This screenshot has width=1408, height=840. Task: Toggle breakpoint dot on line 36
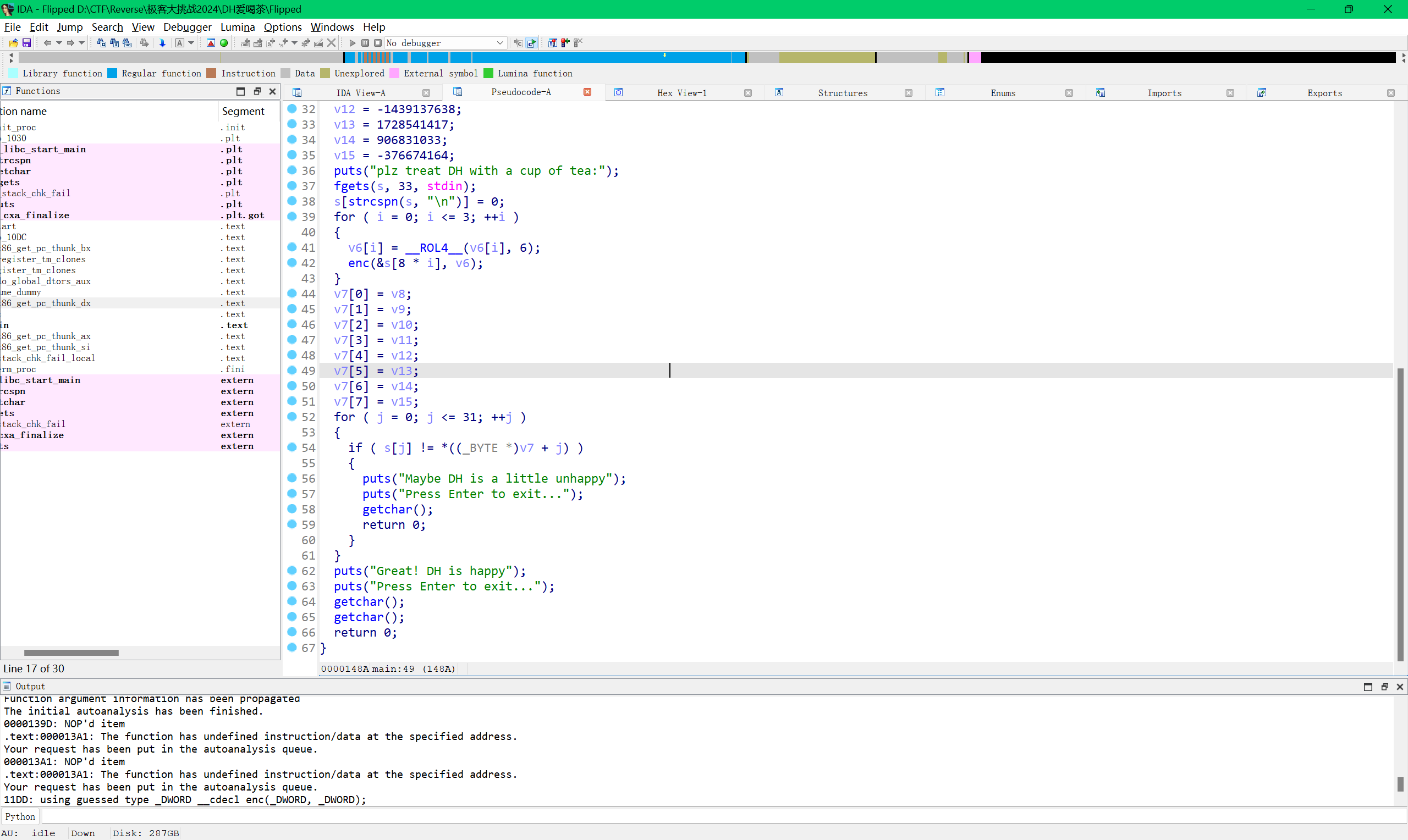(x=292, y=170)
